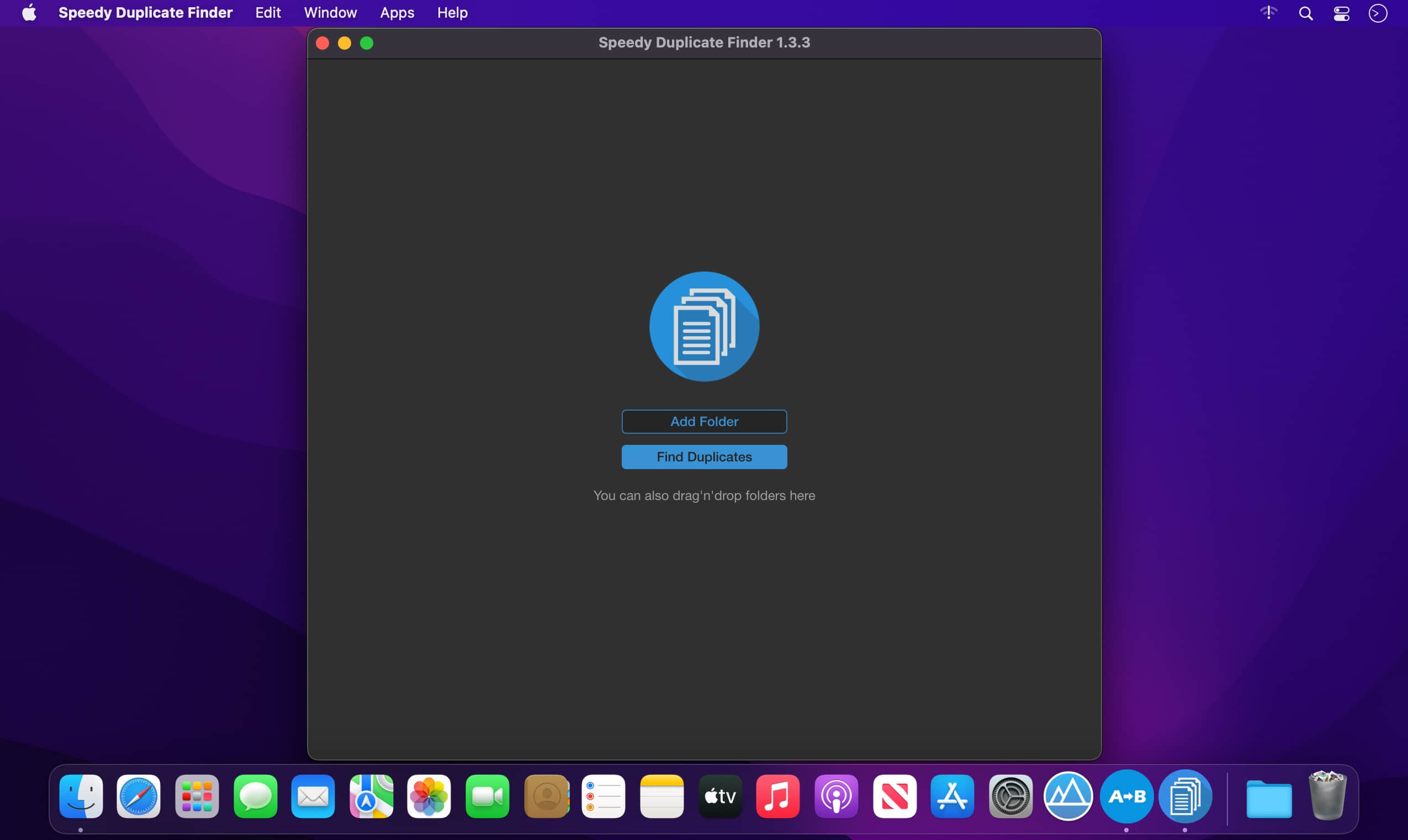
Task: Open the A→B renamer app in Dock
Action: click(1126, 796)
